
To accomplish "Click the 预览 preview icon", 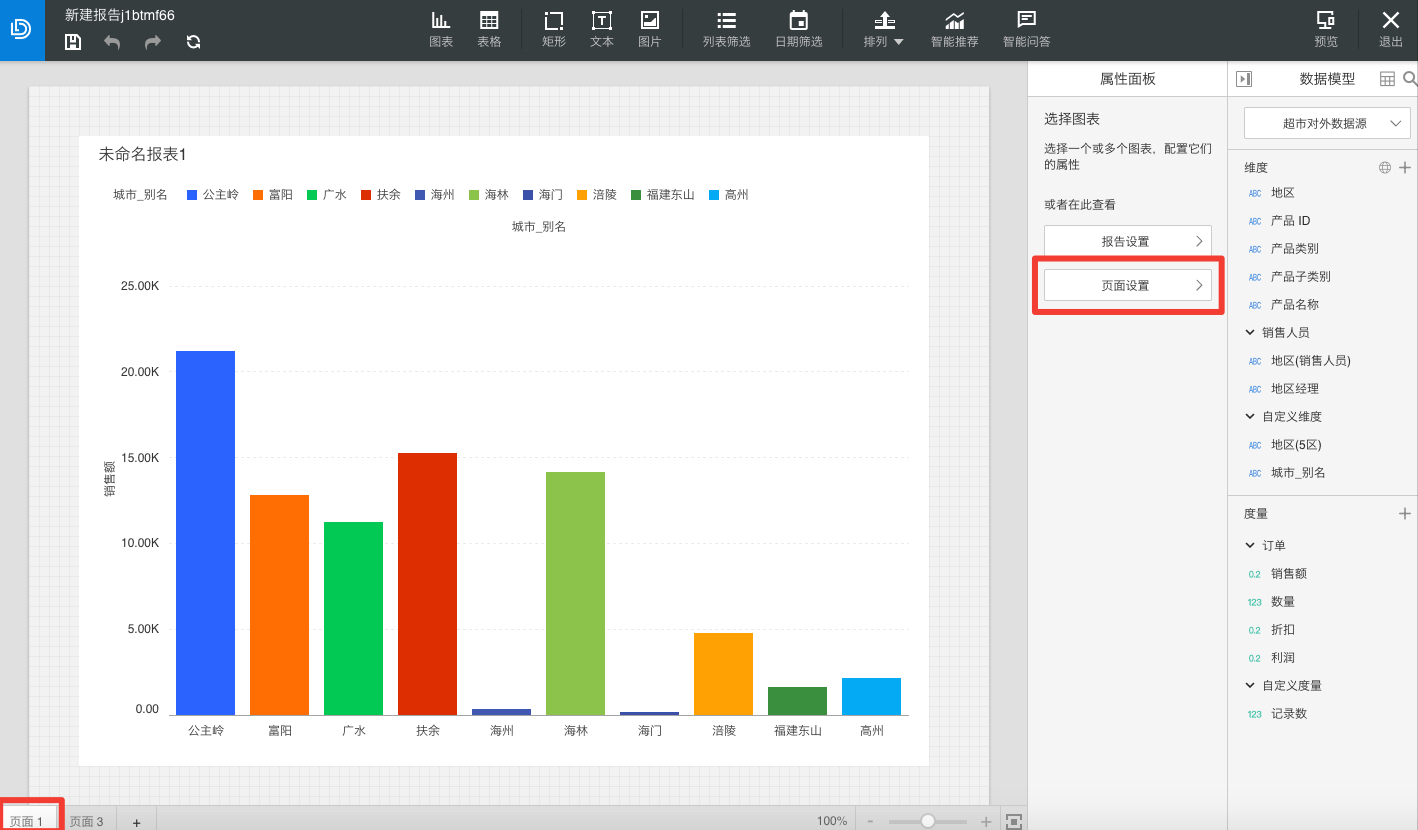I will click(1326, 30).
